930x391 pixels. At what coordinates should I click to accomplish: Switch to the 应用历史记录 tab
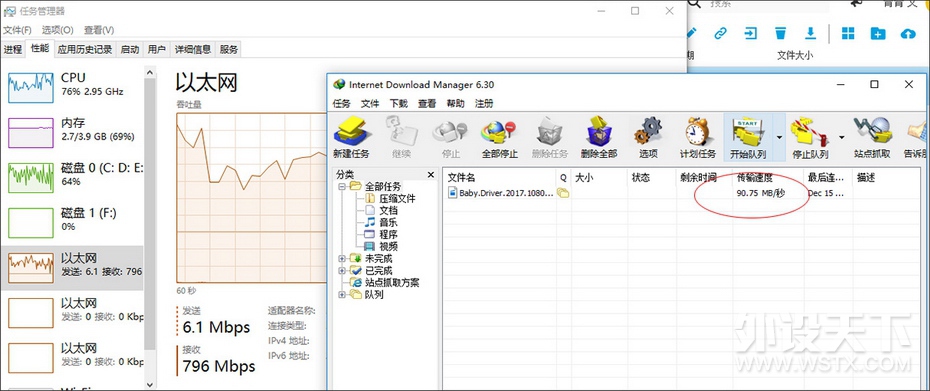[x=85, y=50]
